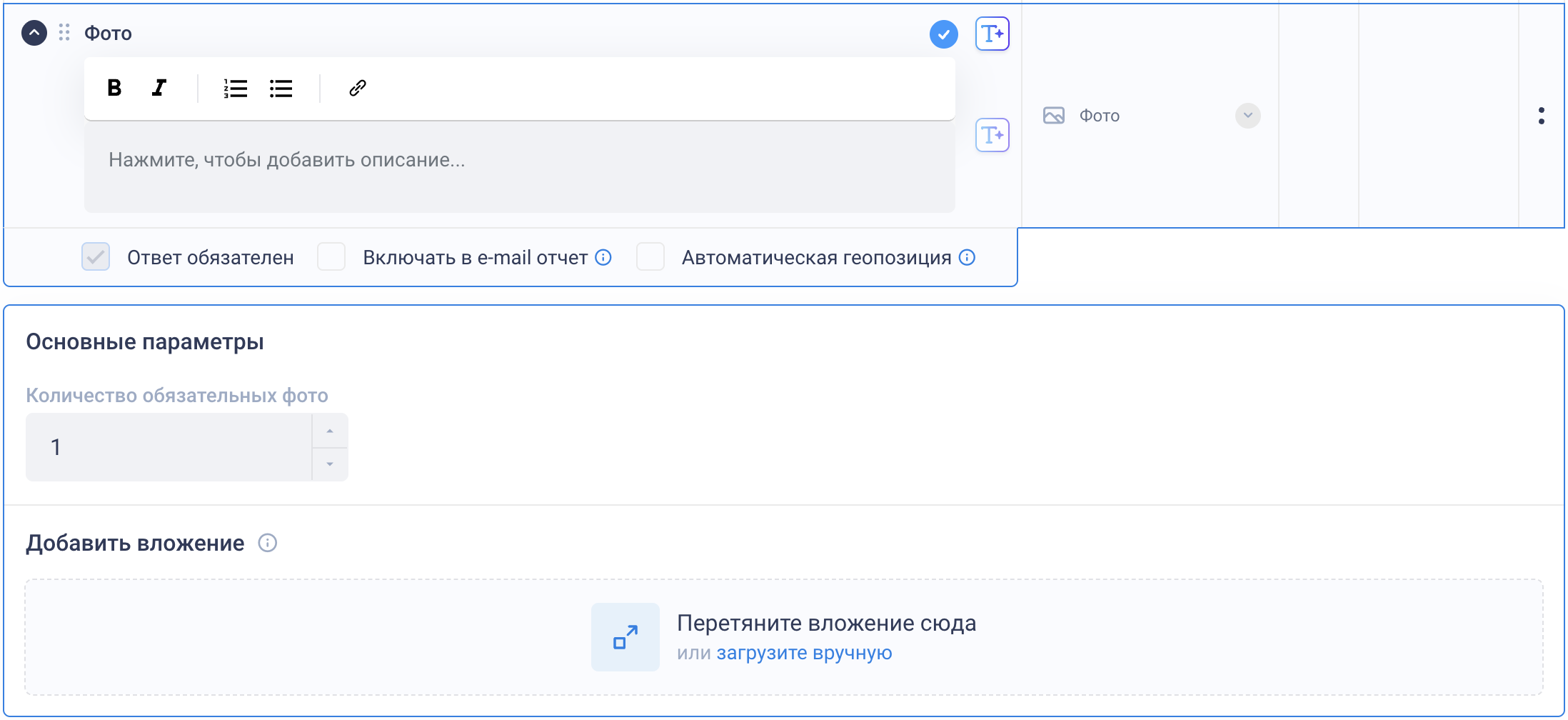The height and width of the screenshot is (720, 1568).
Task: Toggle bold formatting in description toolbar
Action: pyautogui.click(x=114, y=88)
